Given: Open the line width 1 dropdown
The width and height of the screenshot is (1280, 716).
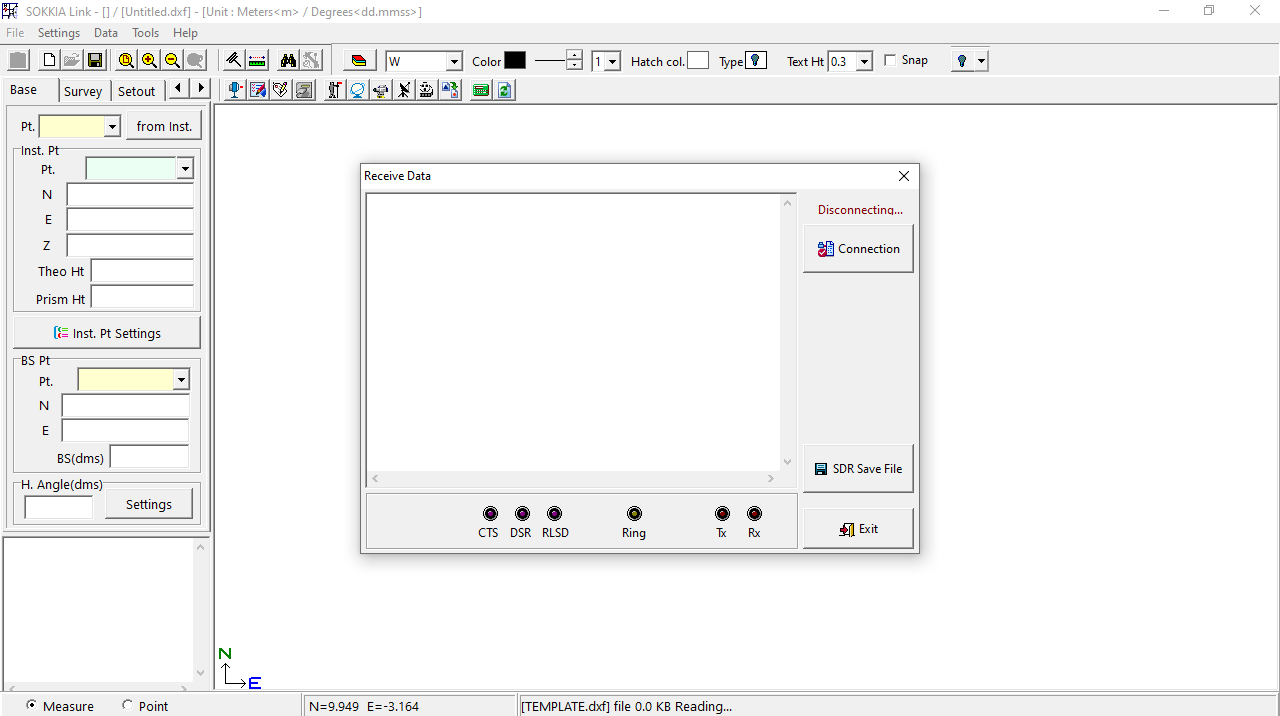Looking at the screenshot, I should click(613, 61).
